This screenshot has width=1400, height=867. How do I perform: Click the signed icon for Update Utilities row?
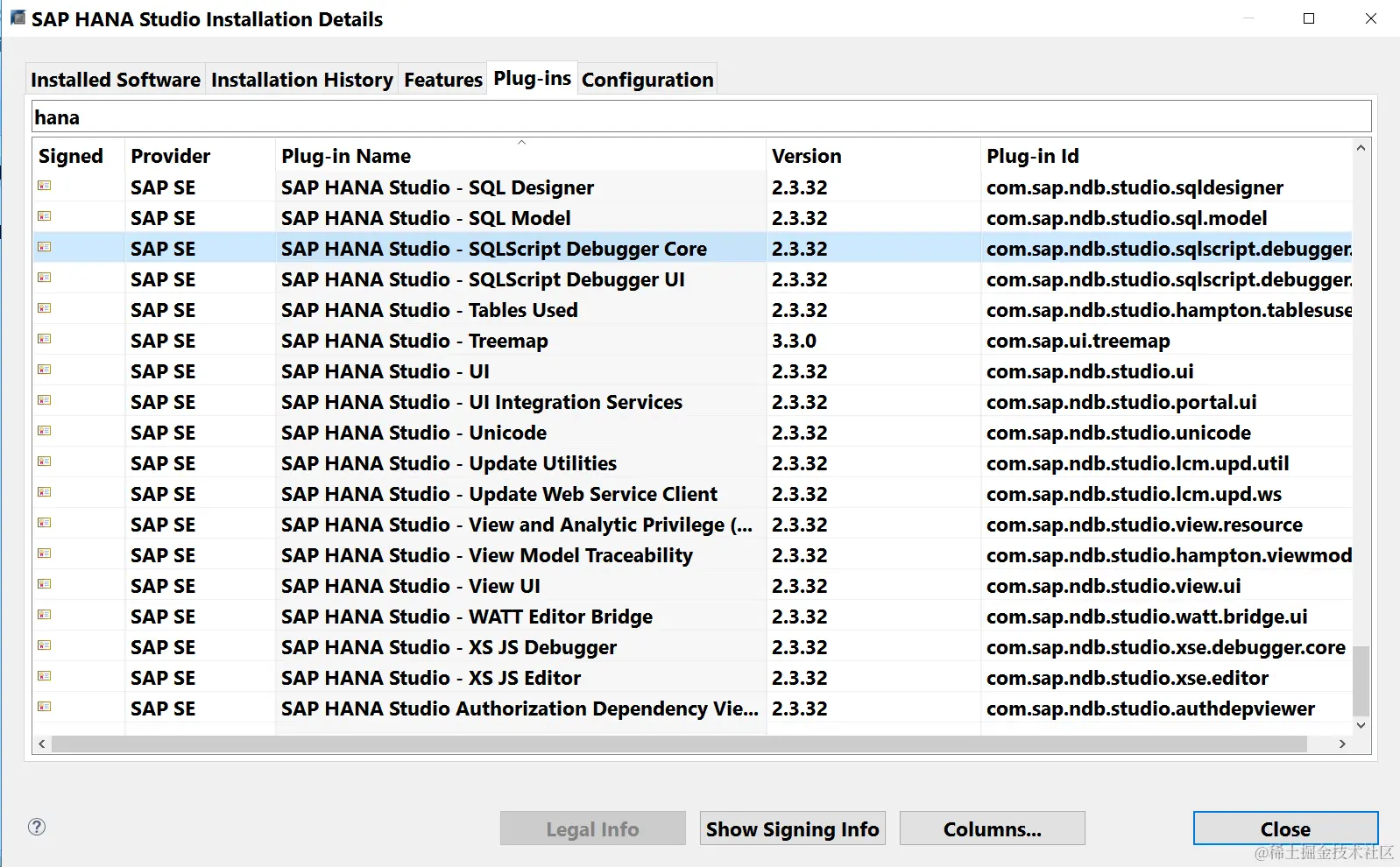click(45, 462)
